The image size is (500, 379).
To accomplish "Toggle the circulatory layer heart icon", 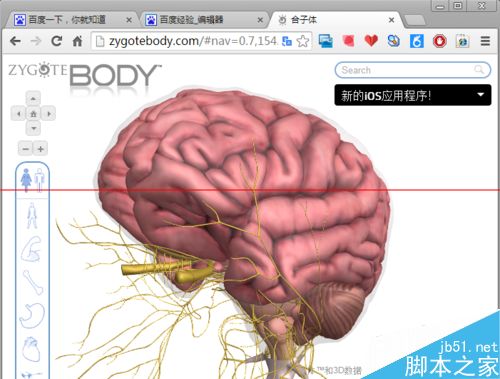I will (31, 349).
